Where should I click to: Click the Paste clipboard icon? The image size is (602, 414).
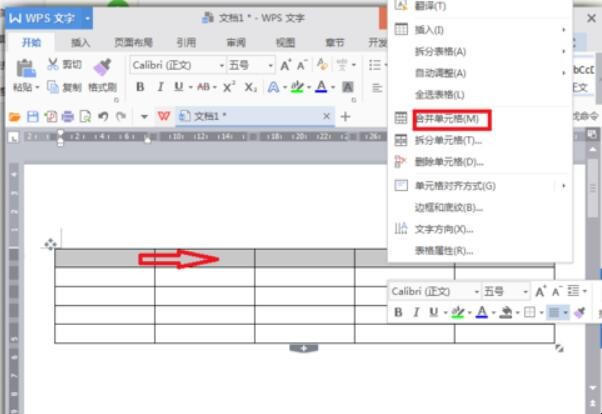pyautogui.click(x=26, y=69)
